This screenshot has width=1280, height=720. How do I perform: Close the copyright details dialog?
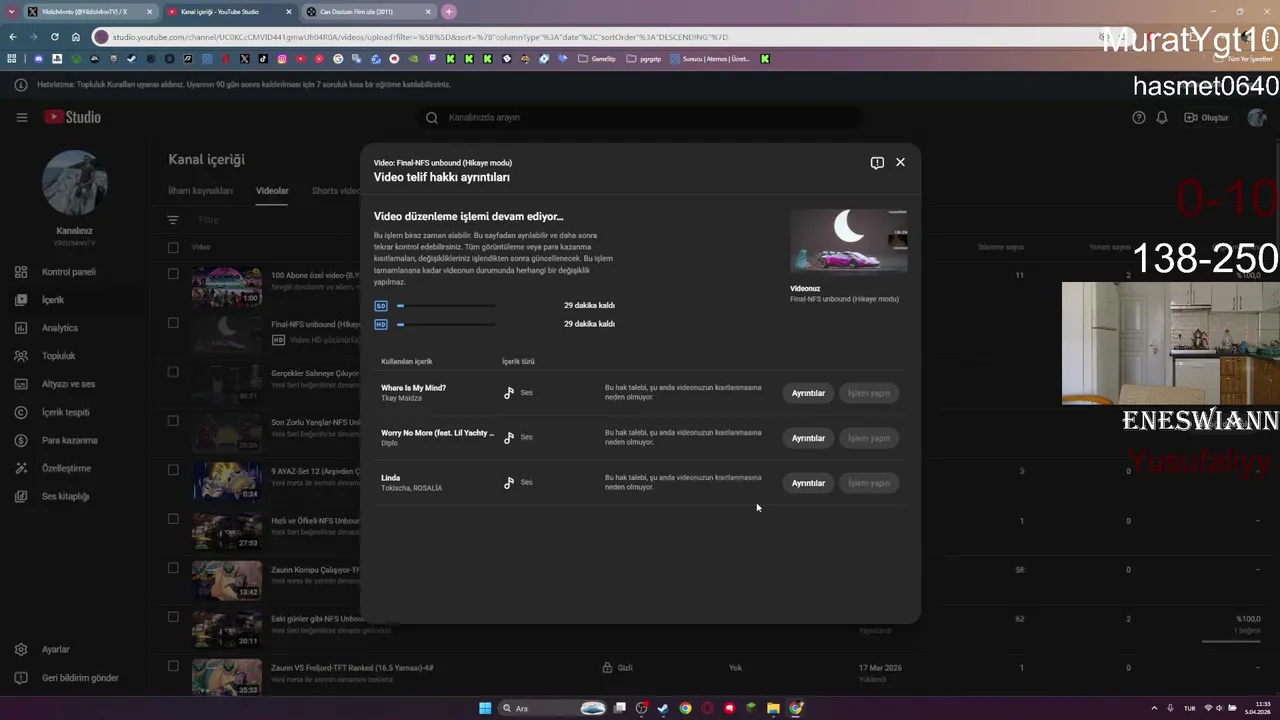(900, 162)
